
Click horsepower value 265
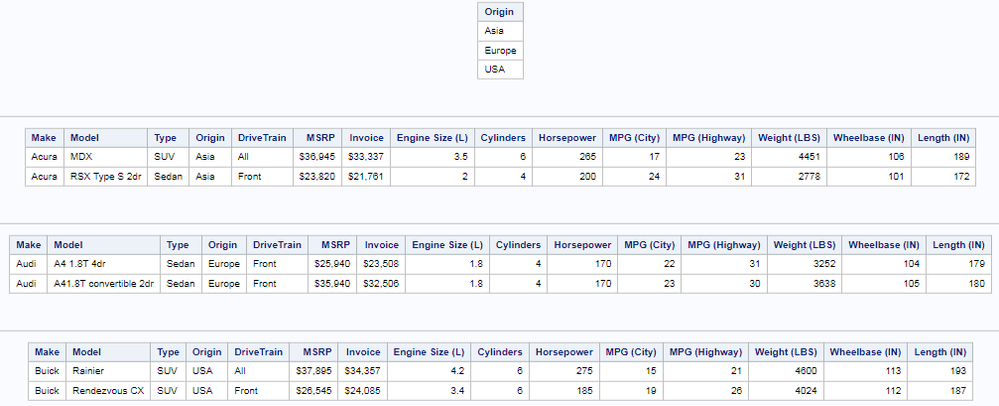pyautogui.click(x=567, y=157)
